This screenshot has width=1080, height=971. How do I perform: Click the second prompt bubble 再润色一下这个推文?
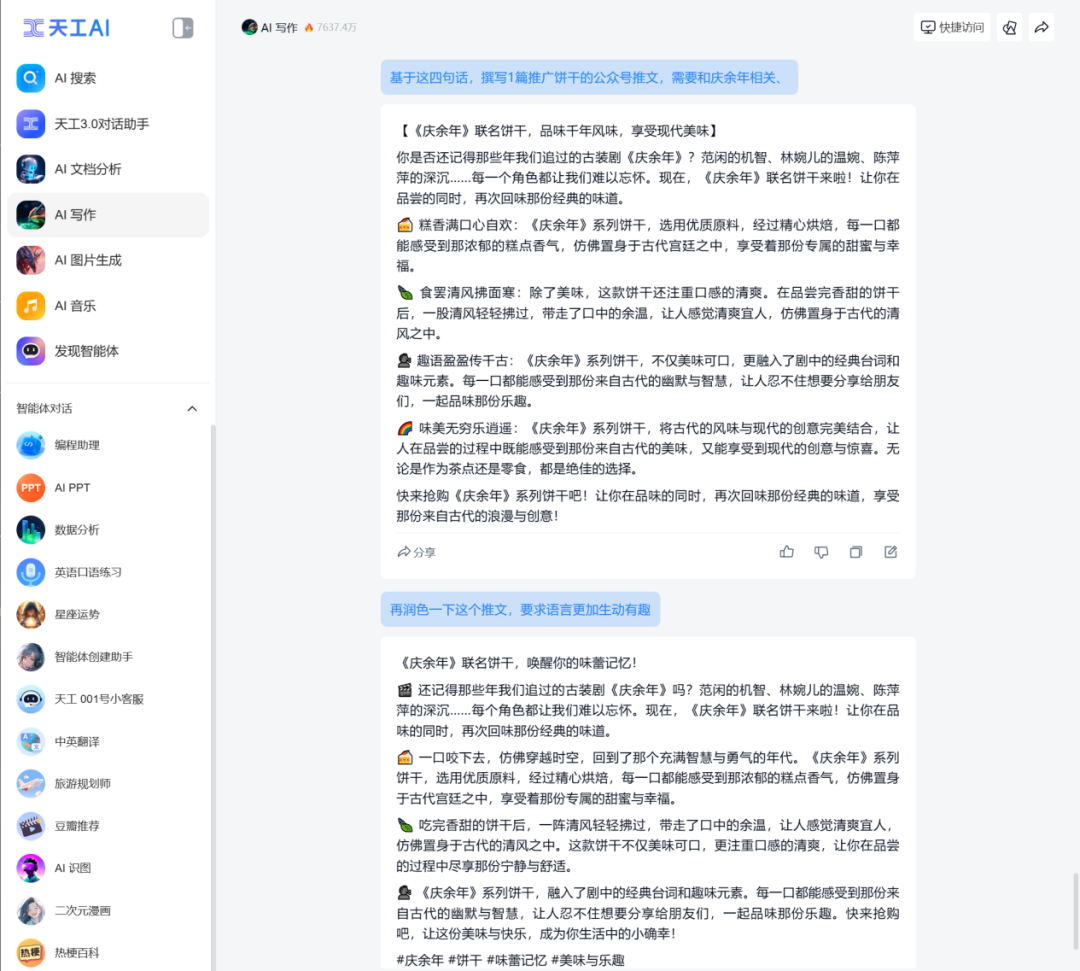(x=520, y=609)
